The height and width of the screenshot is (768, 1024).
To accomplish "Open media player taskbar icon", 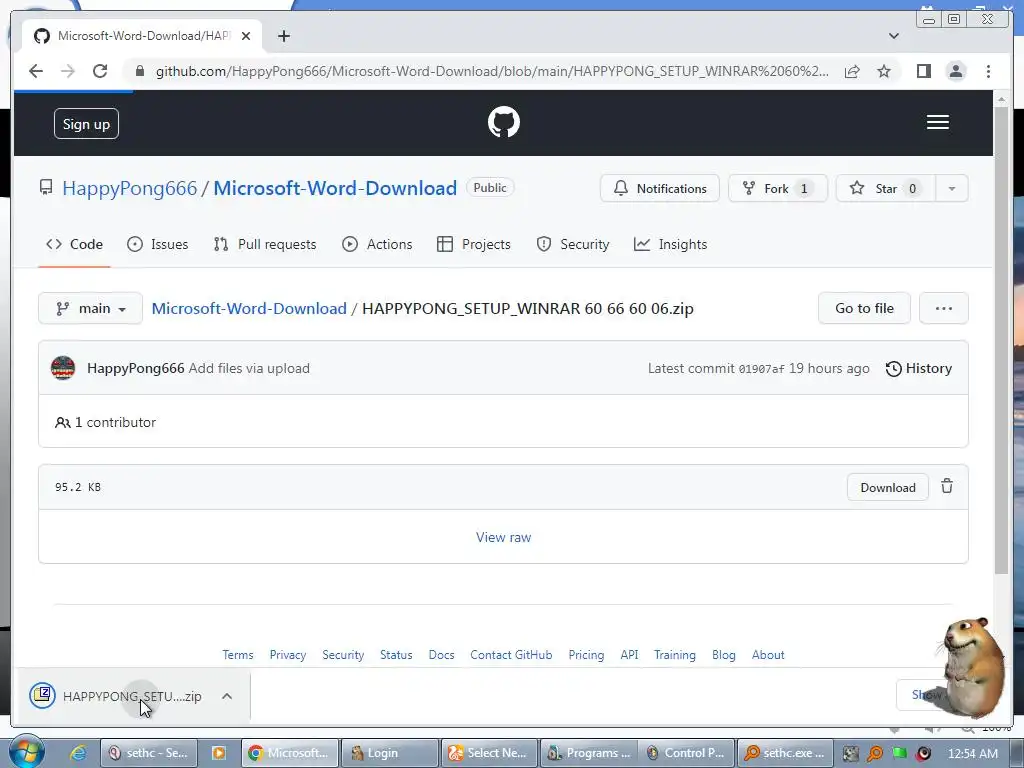I will point(219,753).
